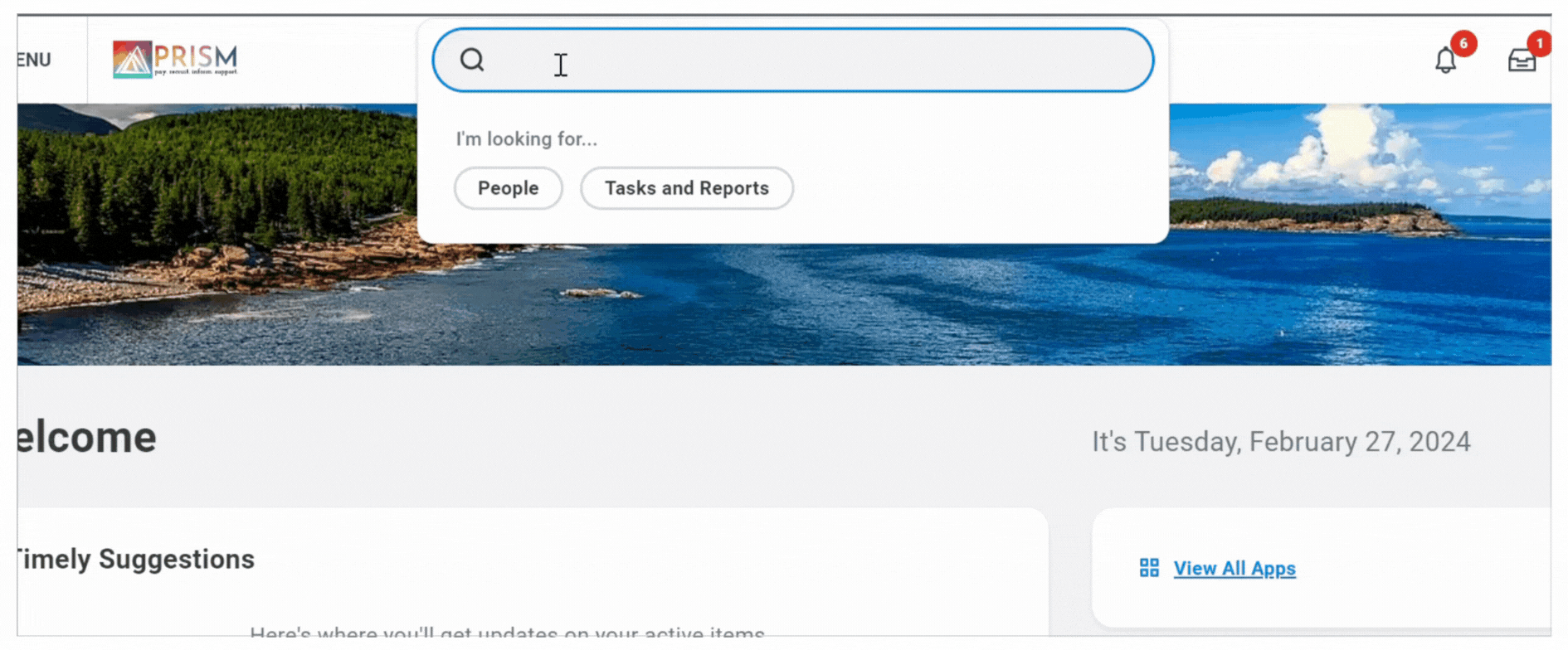The width and height of the screenshot is (1568, 650).
Task: Select the Tasks and Reports search category
Action: pos(686,188)
